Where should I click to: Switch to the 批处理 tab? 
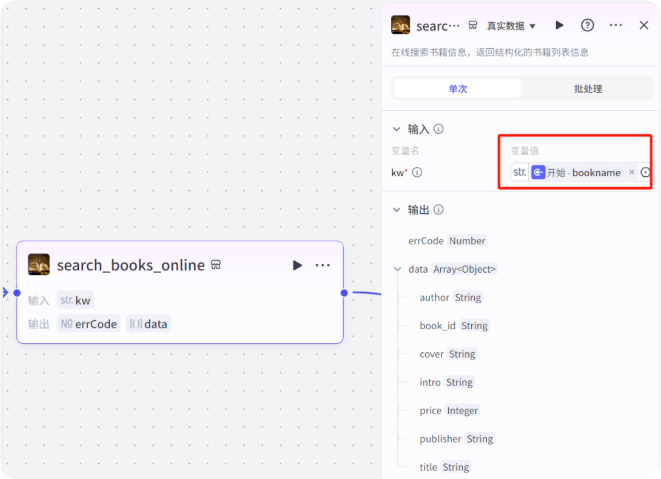pos(588,89)
